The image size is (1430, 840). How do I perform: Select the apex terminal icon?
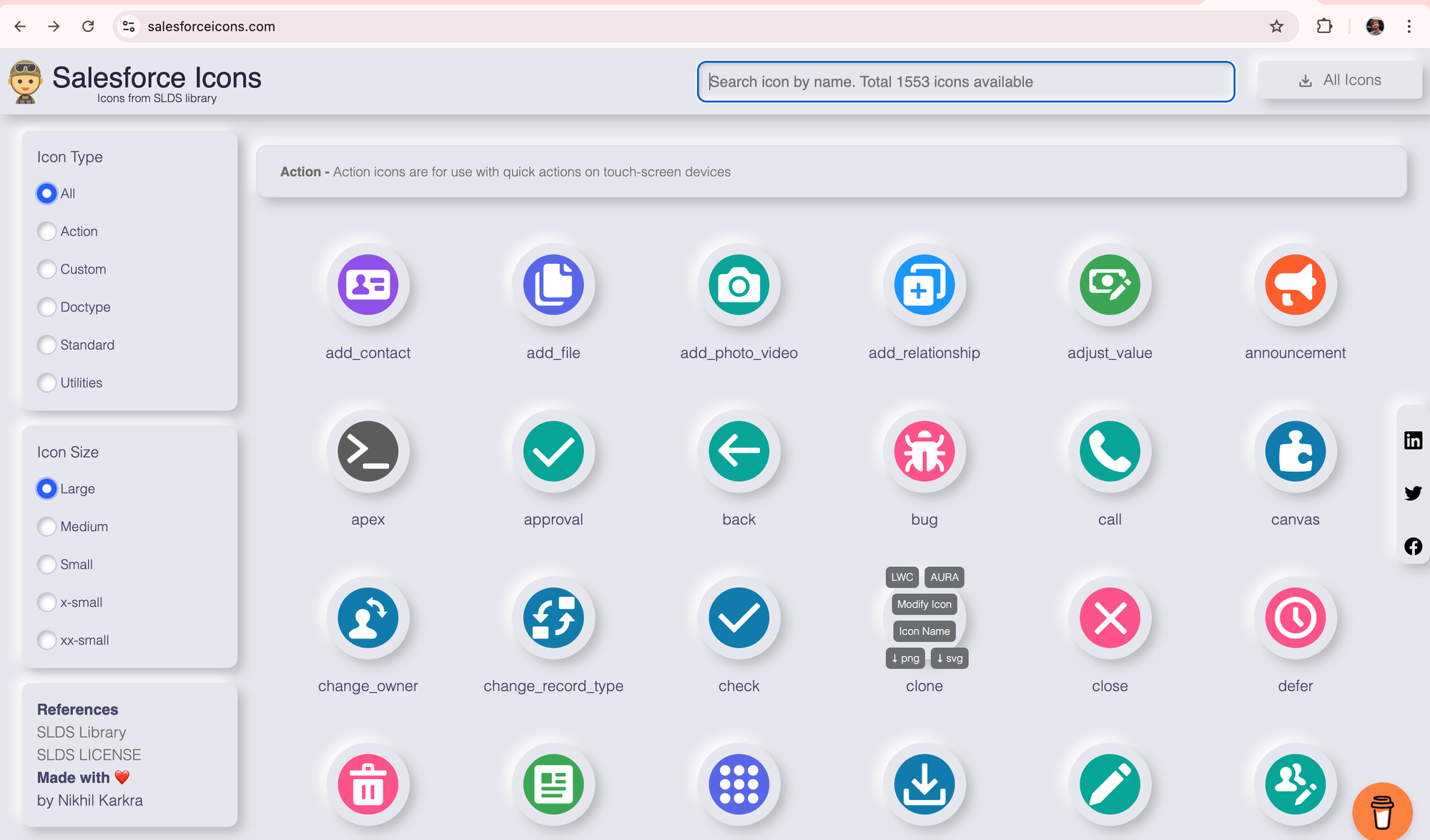368,451
